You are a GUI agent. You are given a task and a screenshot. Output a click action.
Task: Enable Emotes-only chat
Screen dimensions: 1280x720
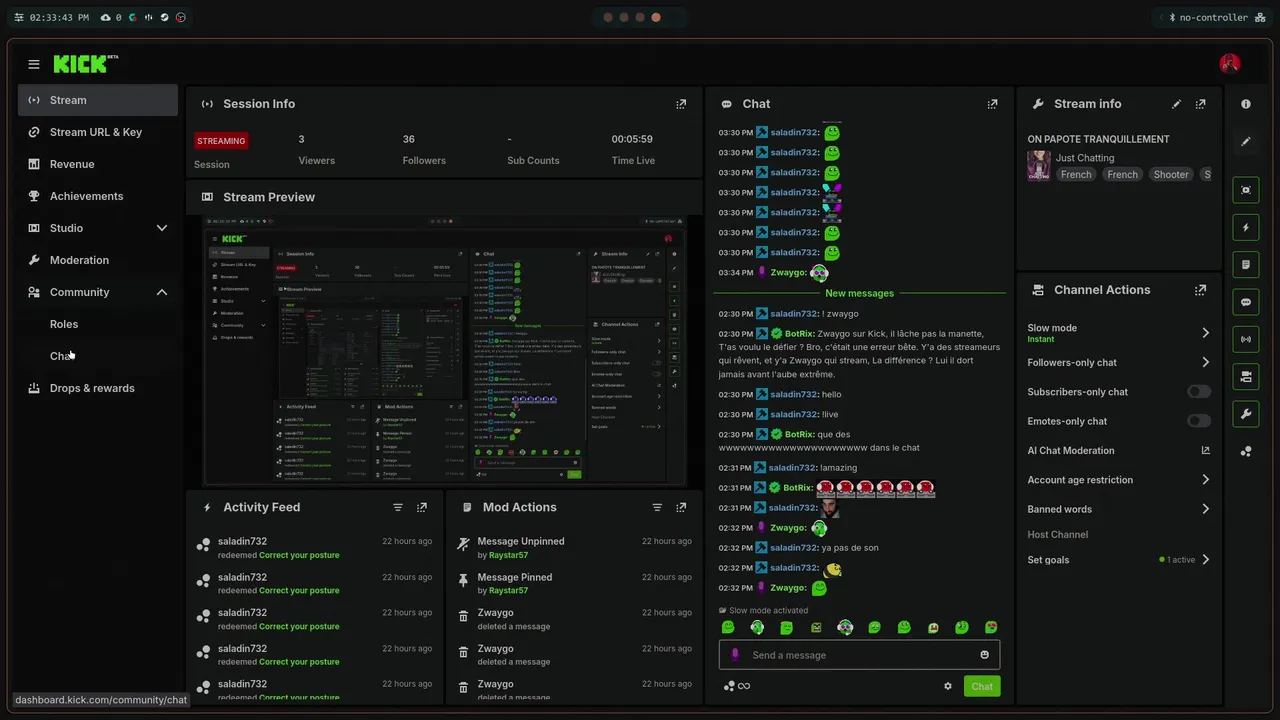[x=1198, y=421]
